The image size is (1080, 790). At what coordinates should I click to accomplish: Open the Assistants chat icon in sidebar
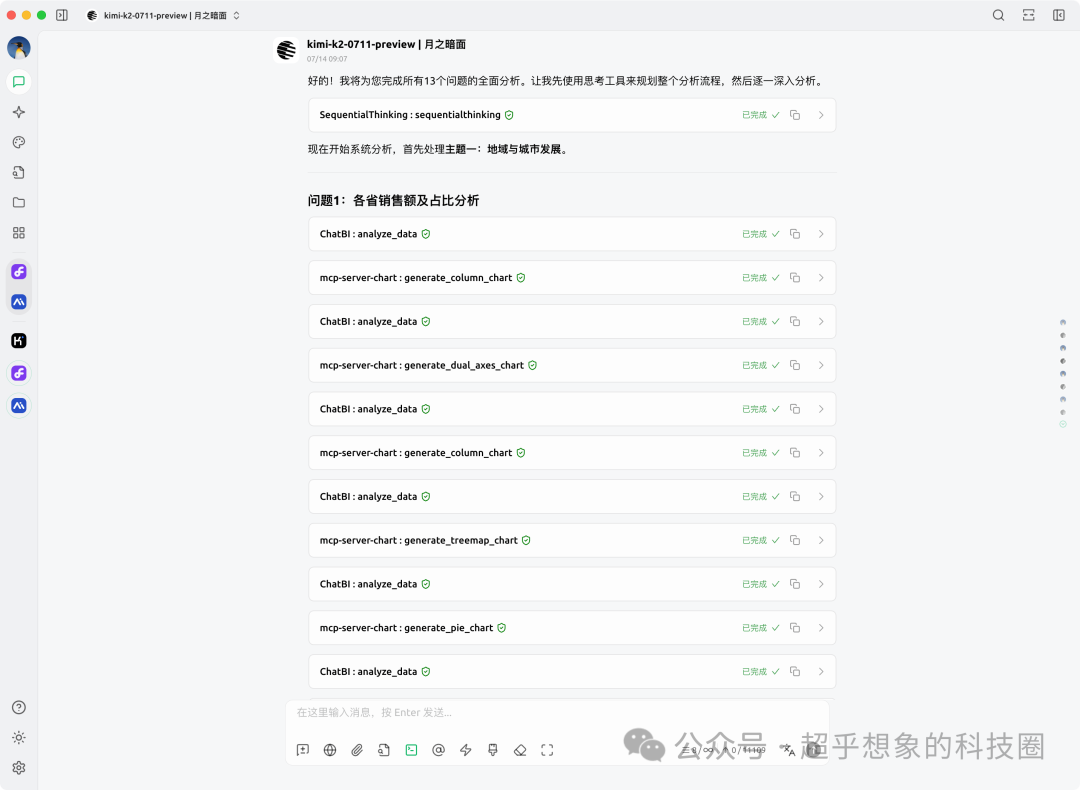coord(19,82)
